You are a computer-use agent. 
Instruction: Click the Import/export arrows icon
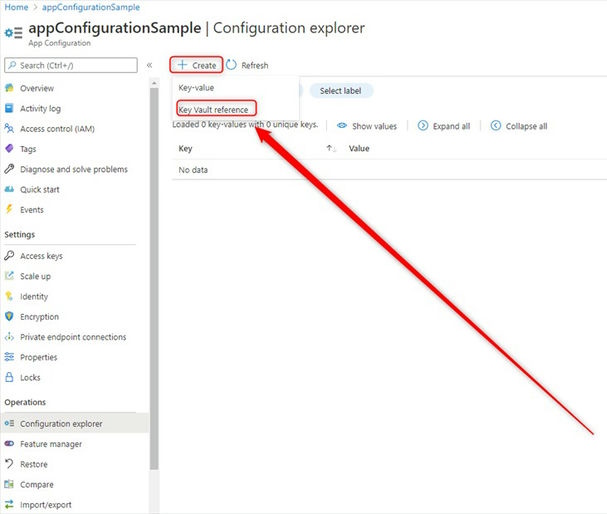click(9, 504)
